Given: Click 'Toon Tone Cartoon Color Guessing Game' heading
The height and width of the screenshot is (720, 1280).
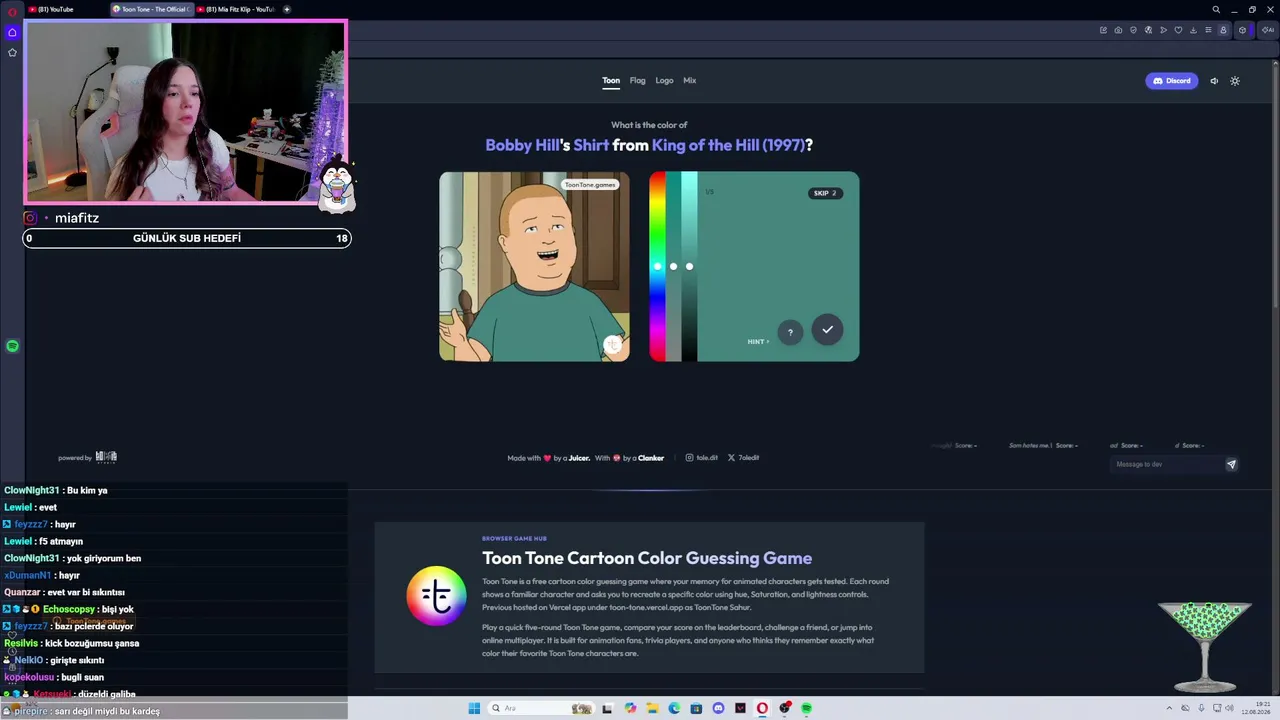Looking at the screenshot, I should point(647,558).
